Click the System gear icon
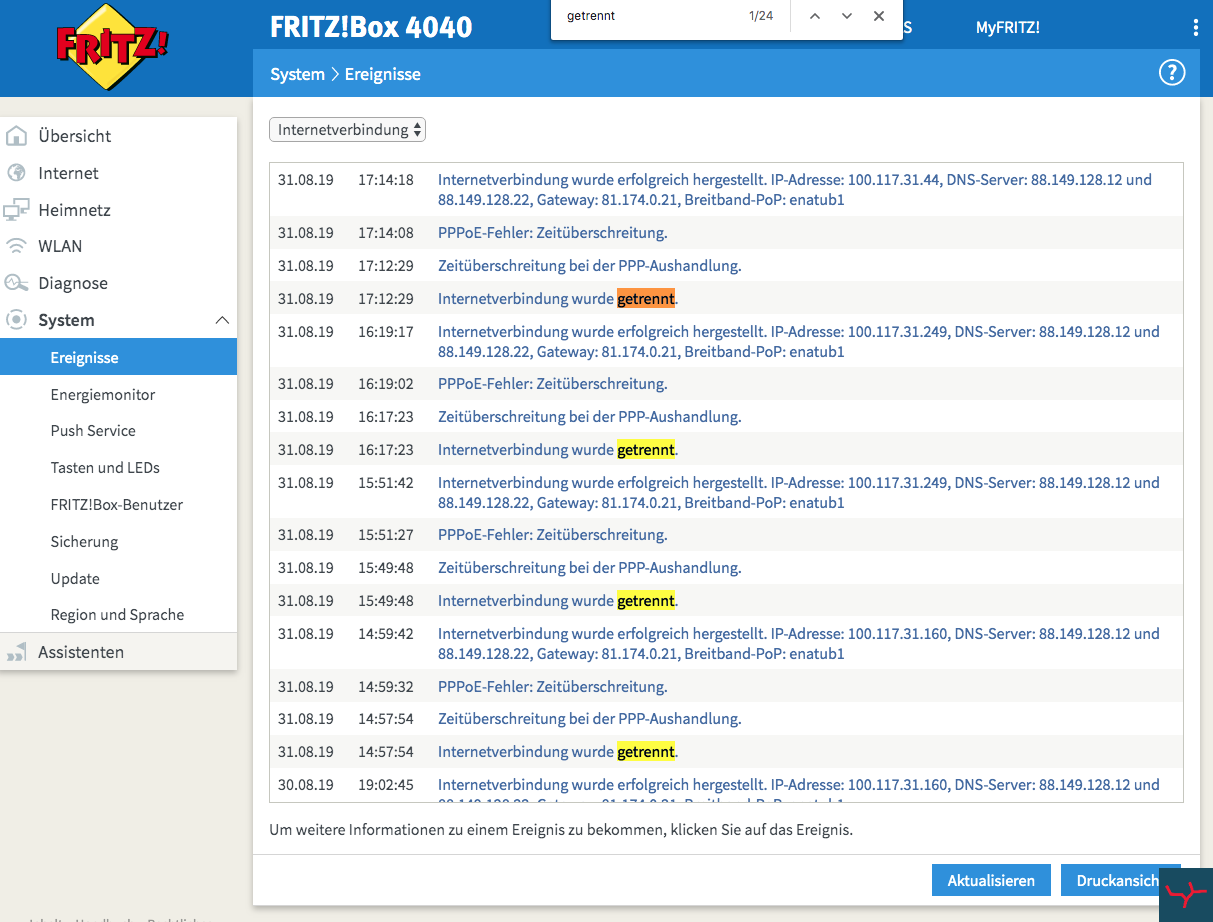Screen dimensions: 1213x922 click(x=16, y=320)
